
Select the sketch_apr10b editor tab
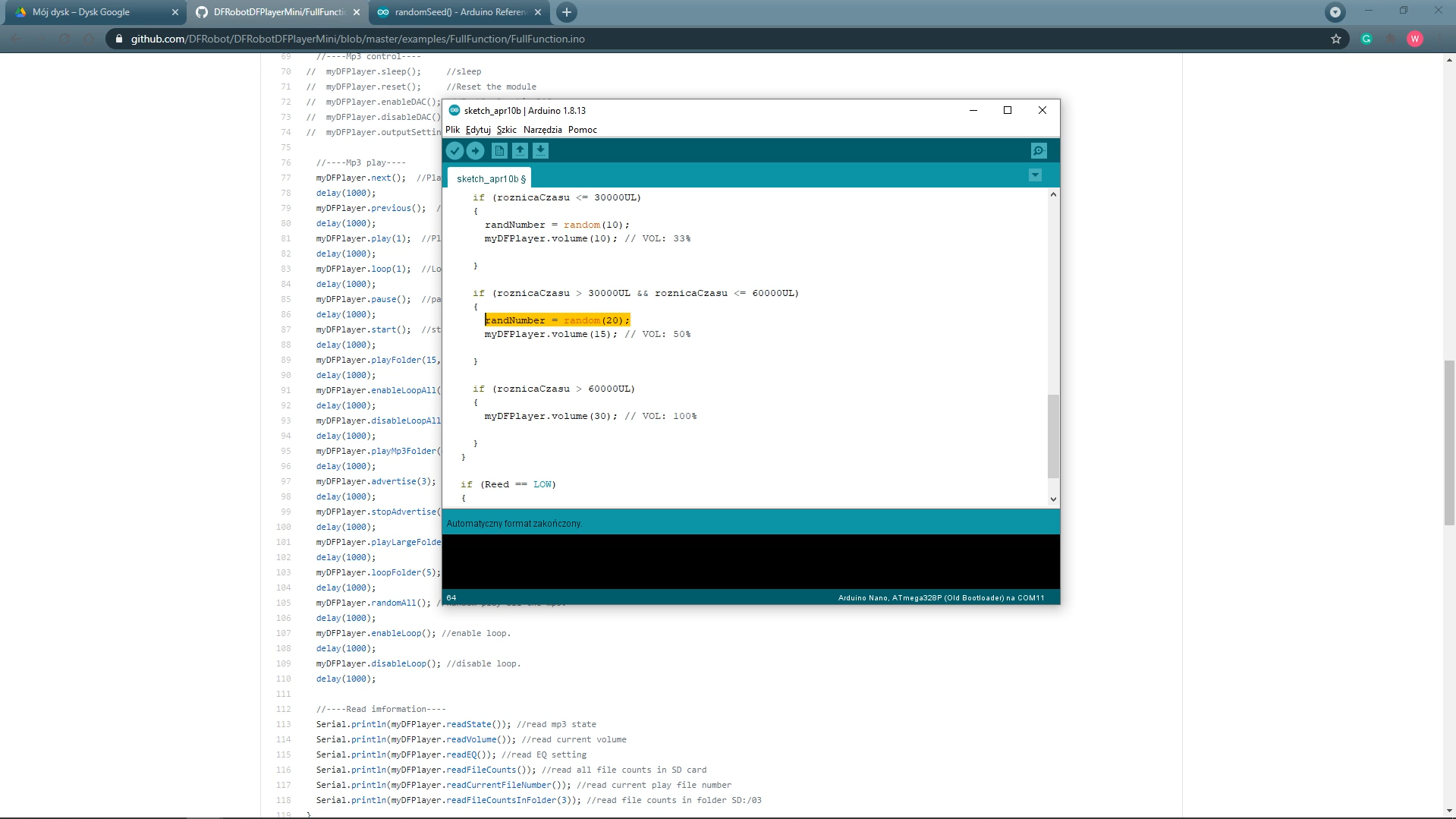coord(490,178)
